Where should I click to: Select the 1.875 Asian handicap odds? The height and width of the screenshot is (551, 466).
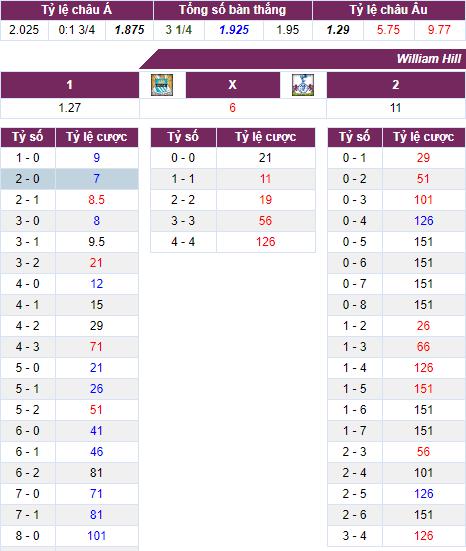129,30
